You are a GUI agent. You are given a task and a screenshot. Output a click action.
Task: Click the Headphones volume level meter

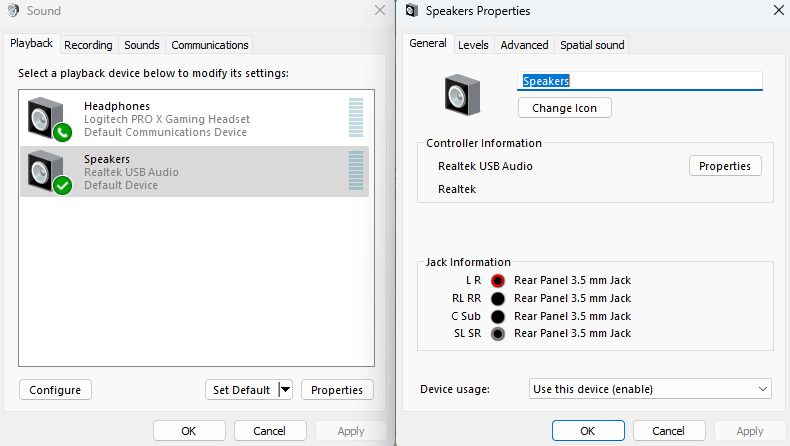point(356,118)
